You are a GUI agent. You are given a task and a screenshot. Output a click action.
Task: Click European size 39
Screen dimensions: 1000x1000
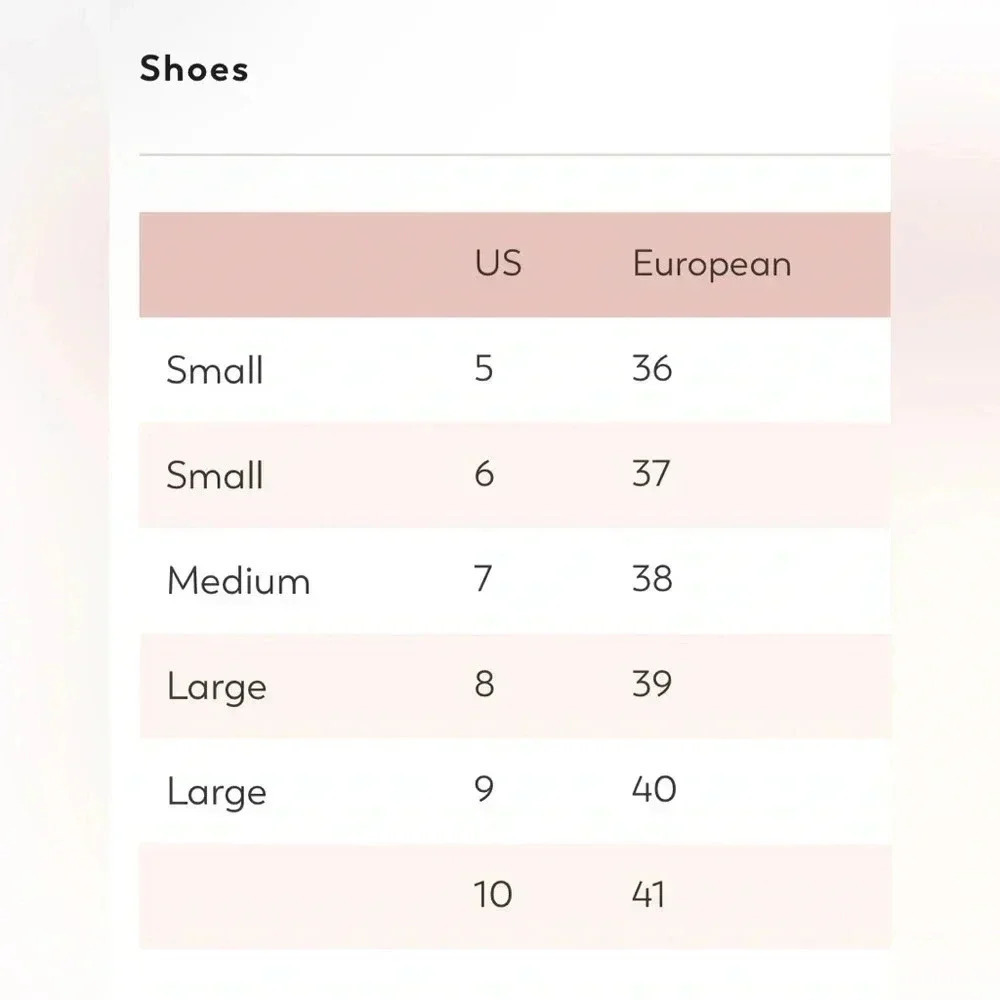(652, 684)
